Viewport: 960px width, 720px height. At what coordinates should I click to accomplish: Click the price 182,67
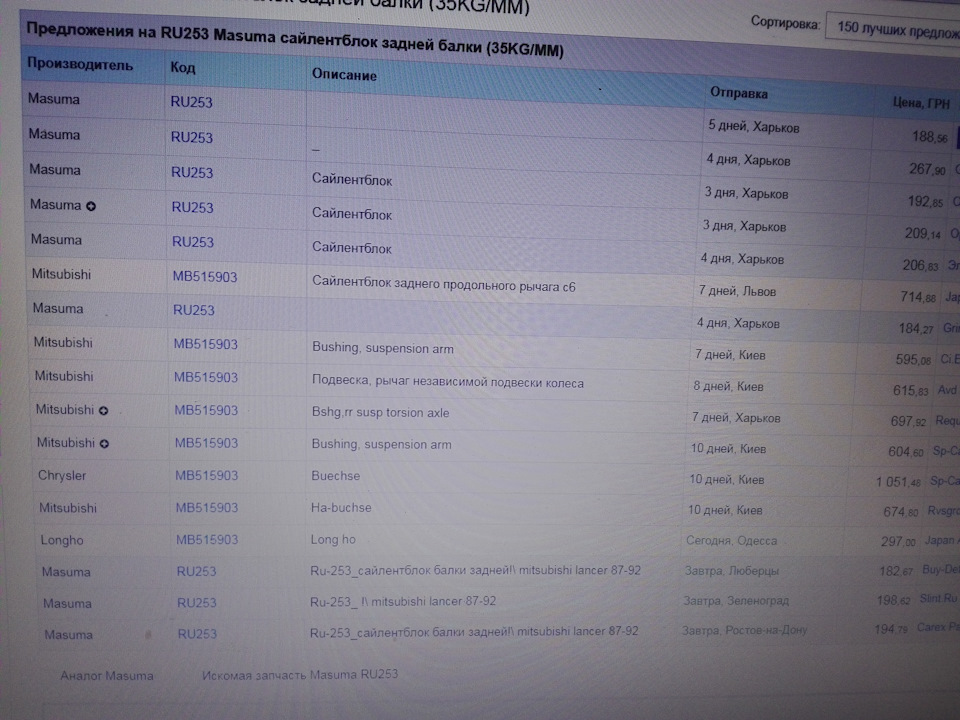pos(896,571)
